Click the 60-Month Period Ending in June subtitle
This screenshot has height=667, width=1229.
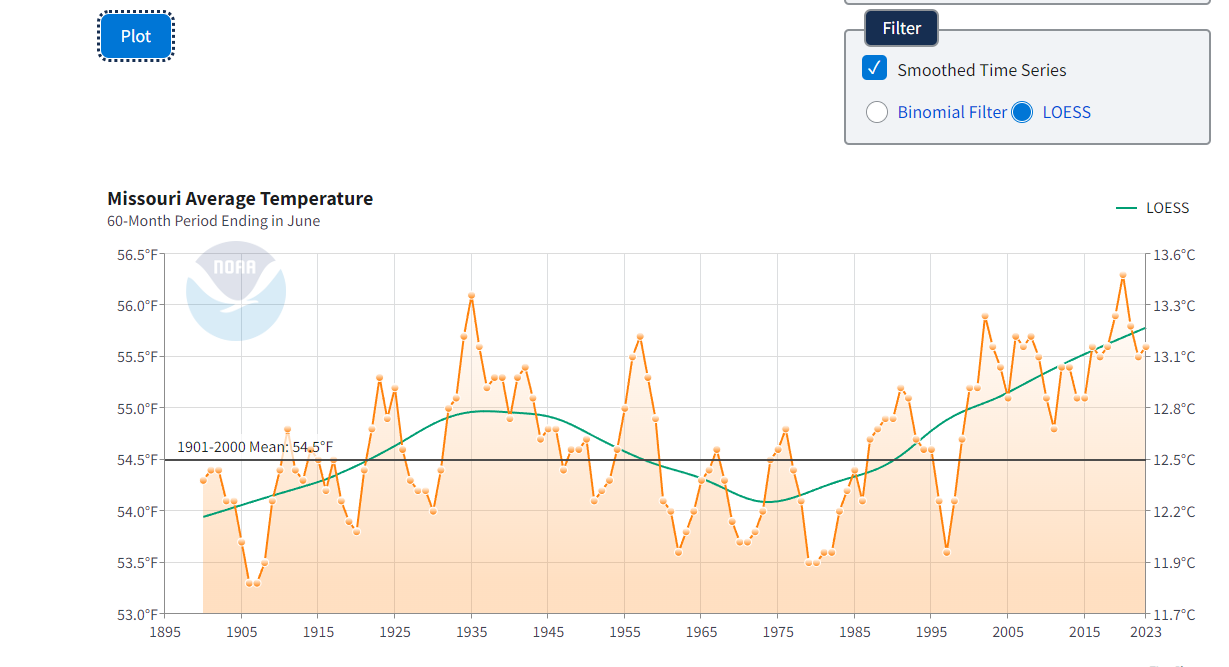[x=214, y=221]
